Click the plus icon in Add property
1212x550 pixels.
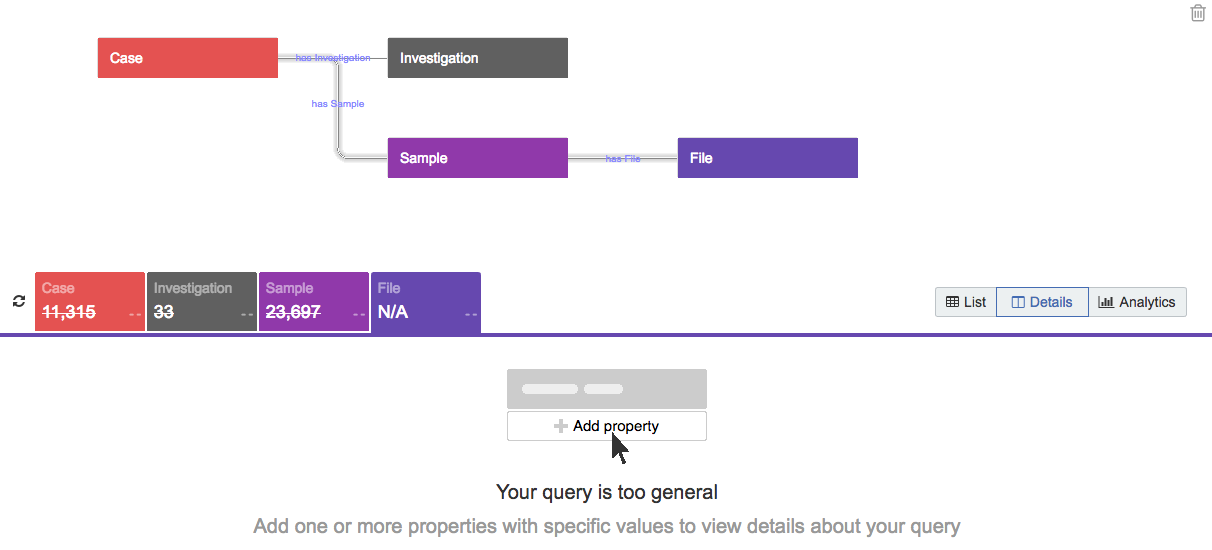coord(561,426)
